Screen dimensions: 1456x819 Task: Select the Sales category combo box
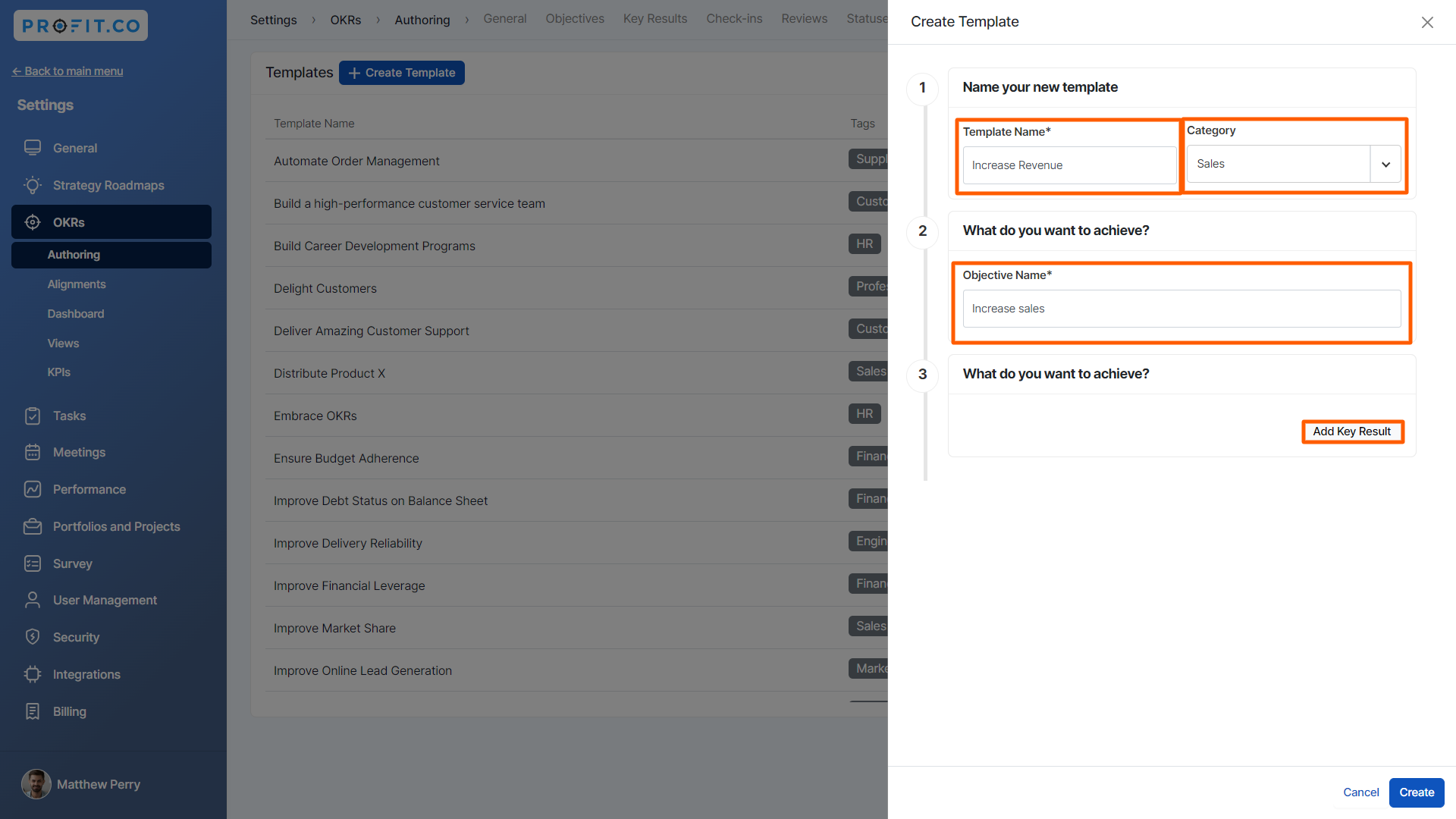coord(1278,165)
